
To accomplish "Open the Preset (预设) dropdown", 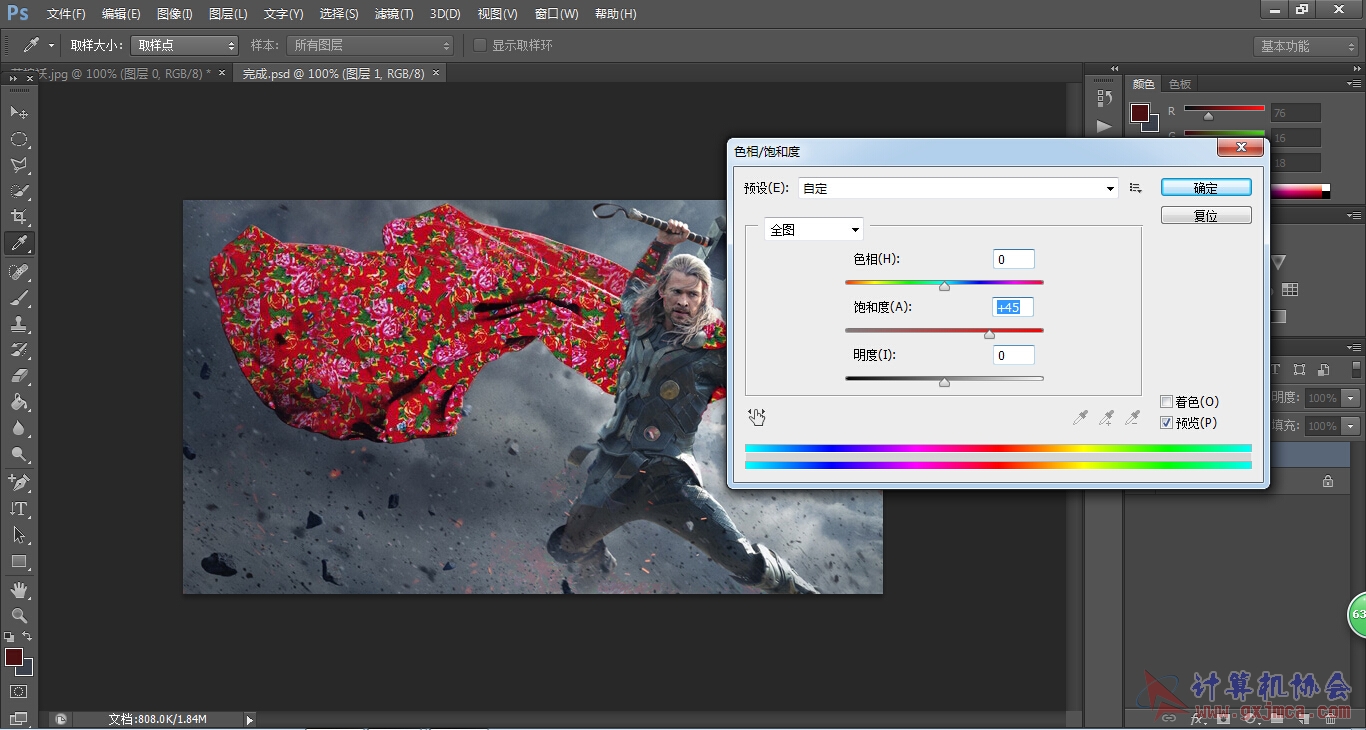I will 958,188.
